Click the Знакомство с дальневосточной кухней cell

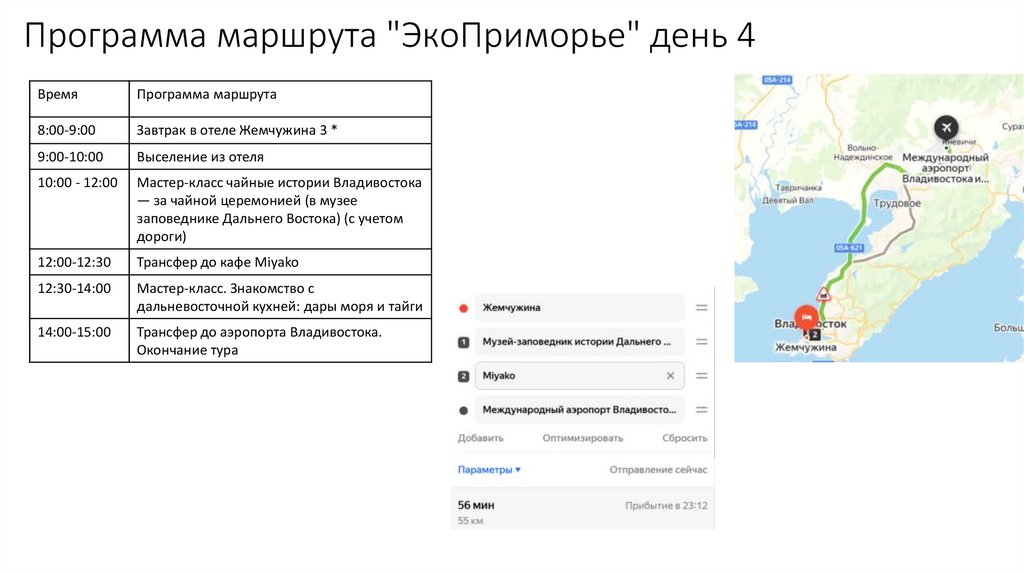(280, 297)
